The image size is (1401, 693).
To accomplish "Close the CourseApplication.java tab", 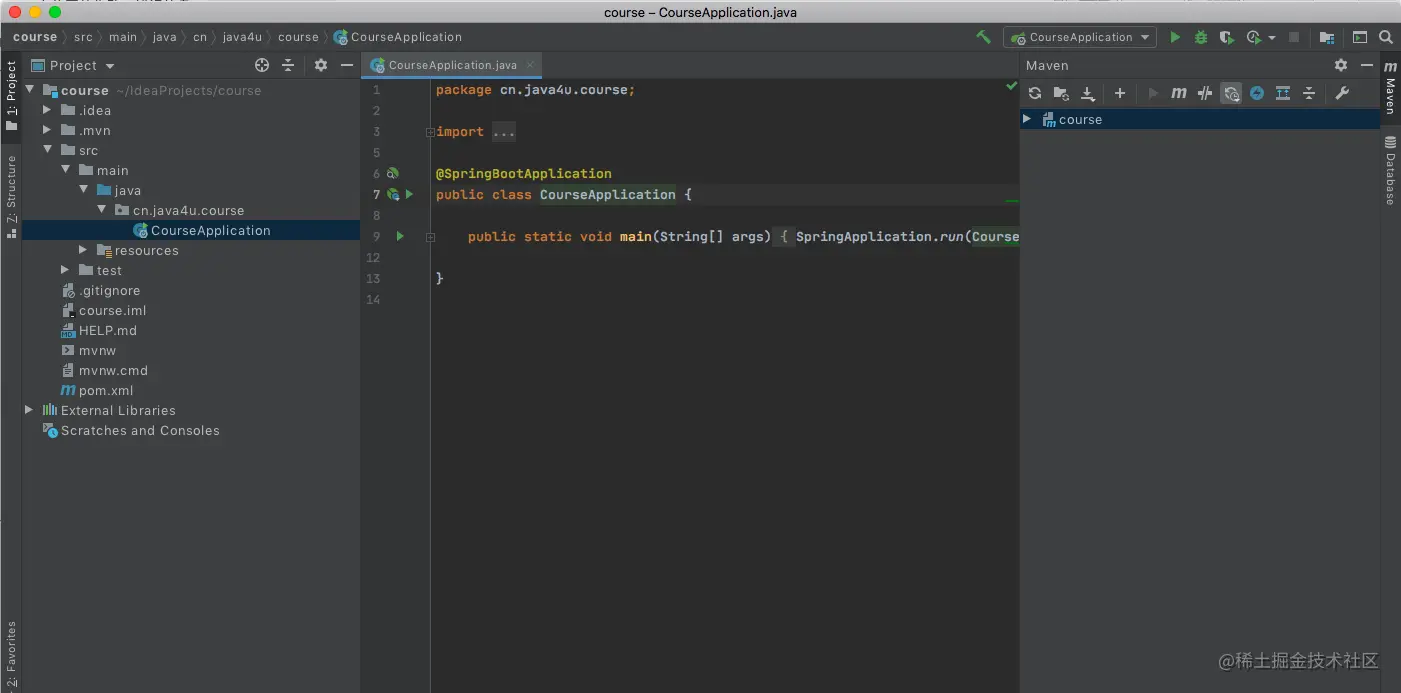I will 531,64.
